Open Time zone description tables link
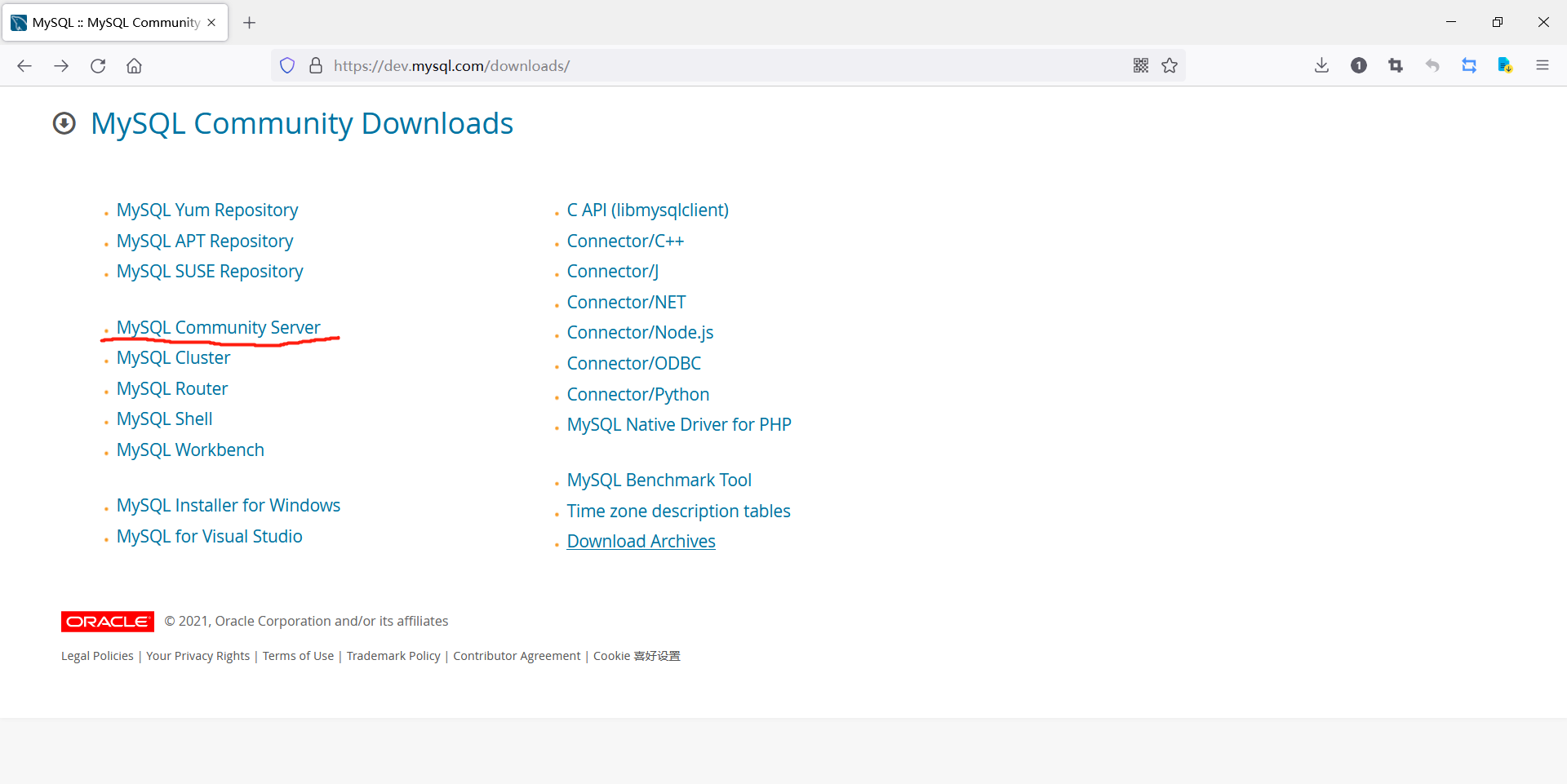 point(679,512)
